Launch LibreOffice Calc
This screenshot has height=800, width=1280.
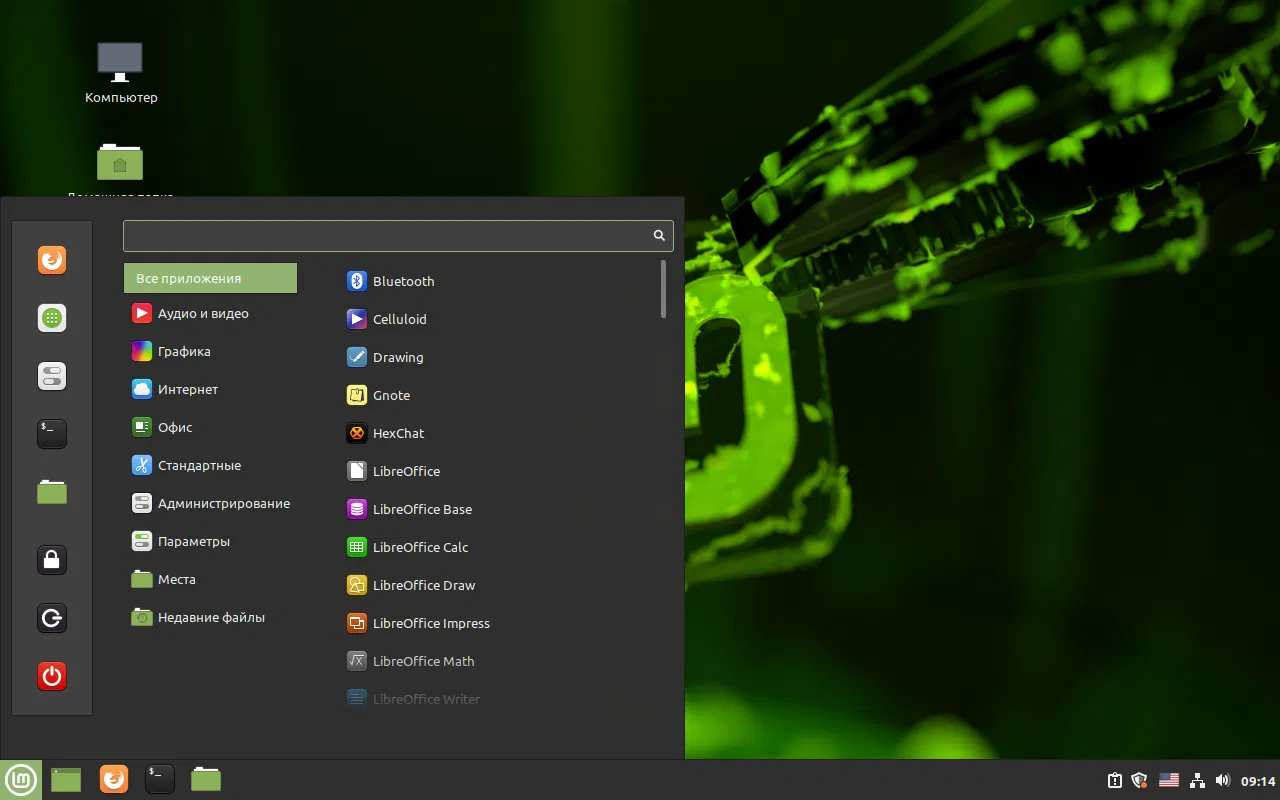[x=420, y=547]
